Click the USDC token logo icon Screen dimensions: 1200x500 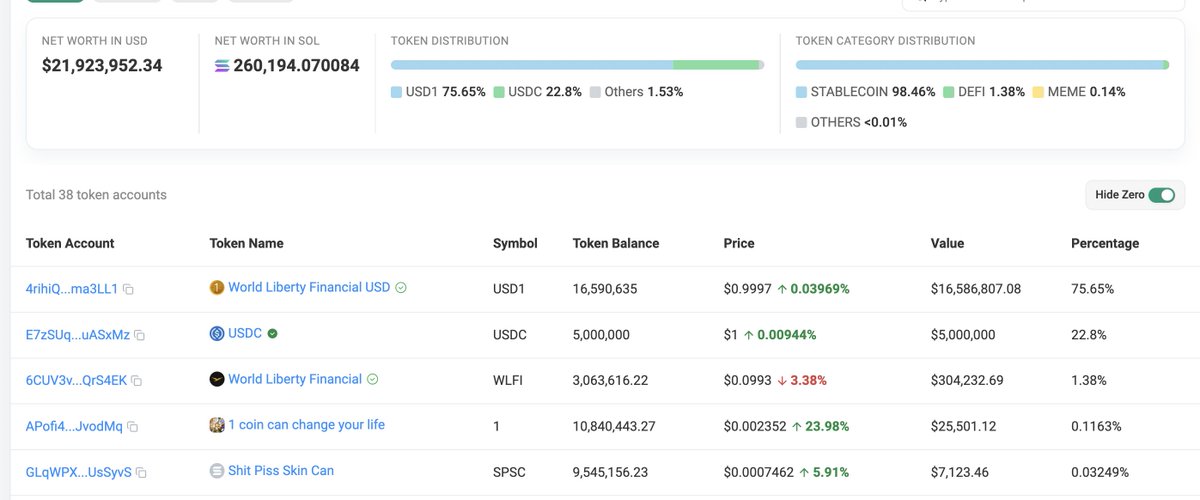[x=217, y=334]
